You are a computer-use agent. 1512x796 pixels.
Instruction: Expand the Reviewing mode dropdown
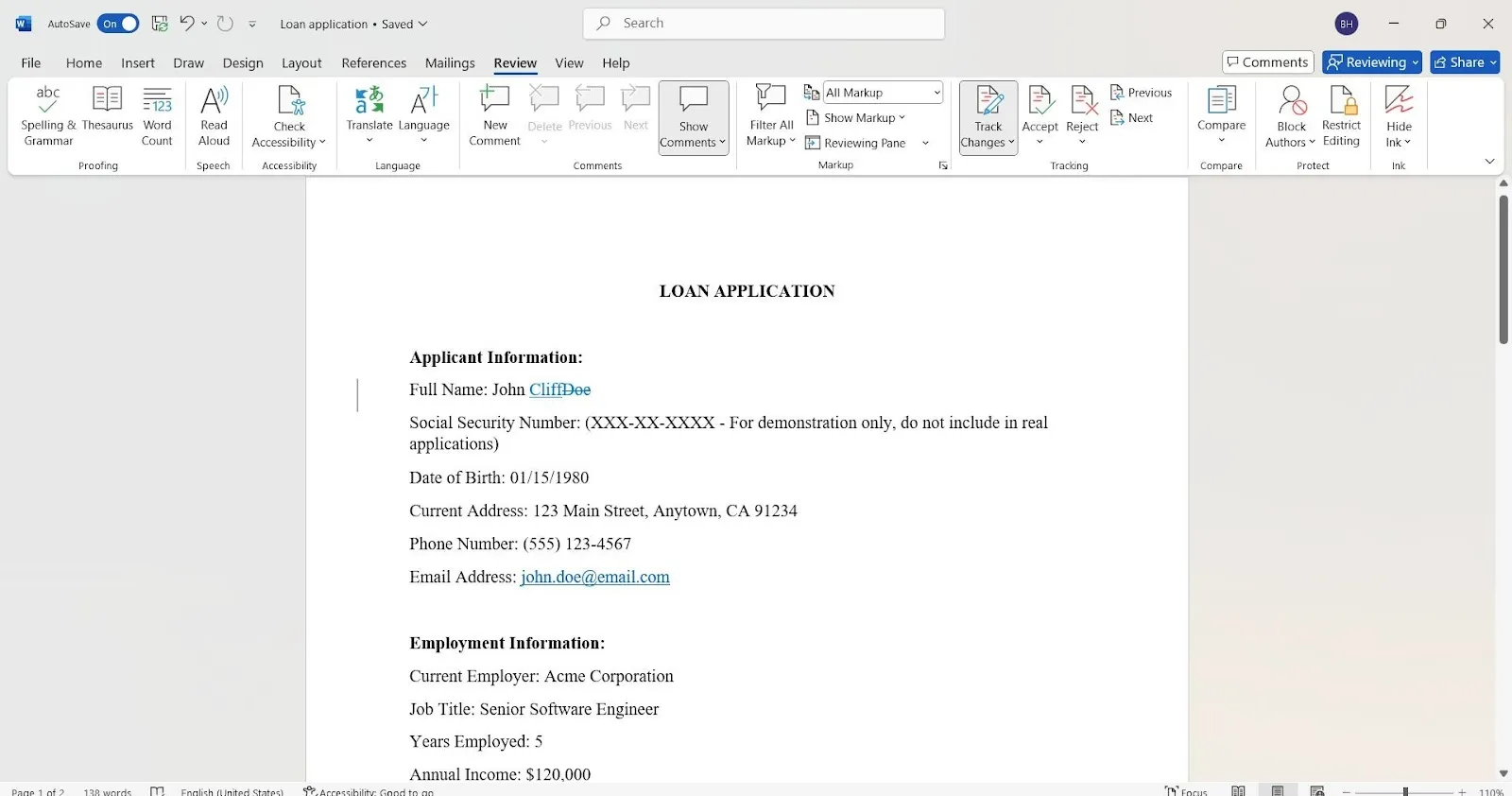pos(1372,62)
